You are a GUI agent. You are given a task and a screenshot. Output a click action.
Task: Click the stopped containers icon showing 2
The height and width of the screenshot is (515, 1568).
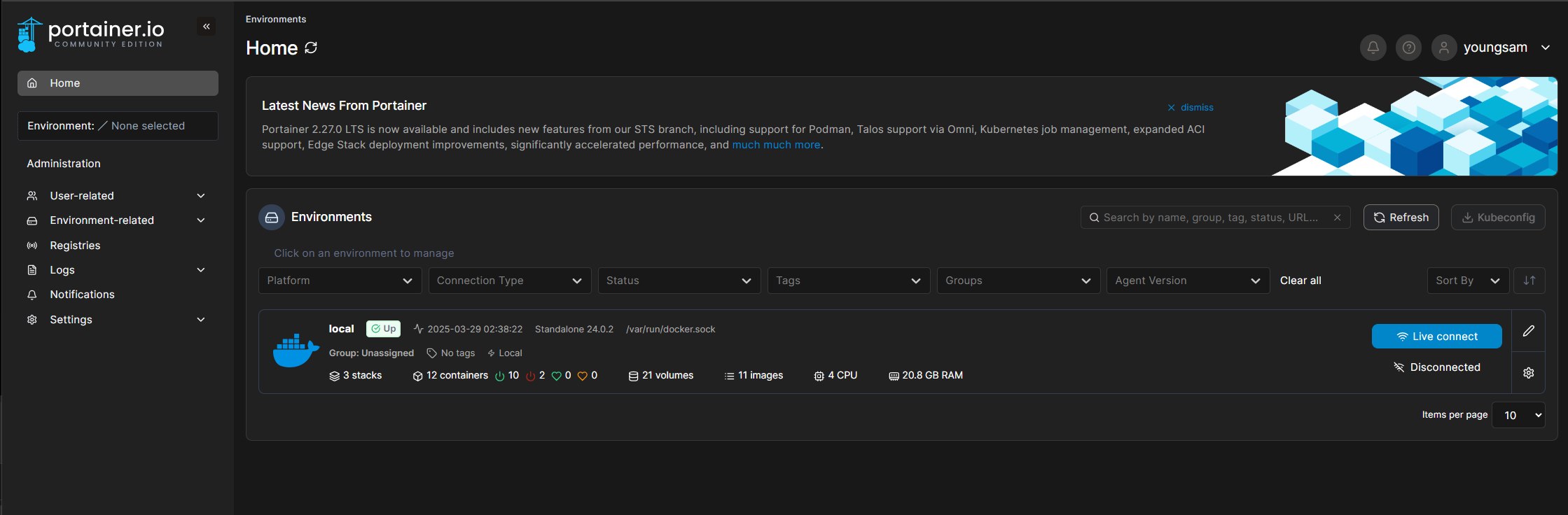tap(531, 376)
